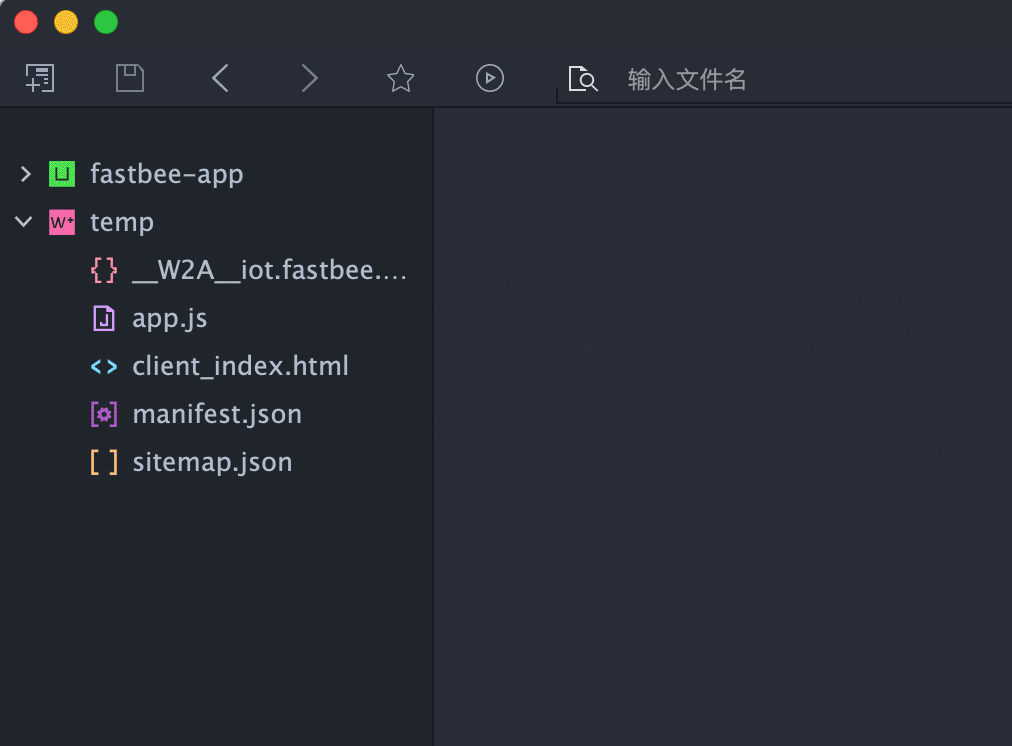1012x746 pixels.
Task: Open client_index.html file
Action: pyautogui.click(x=241, y=366)
